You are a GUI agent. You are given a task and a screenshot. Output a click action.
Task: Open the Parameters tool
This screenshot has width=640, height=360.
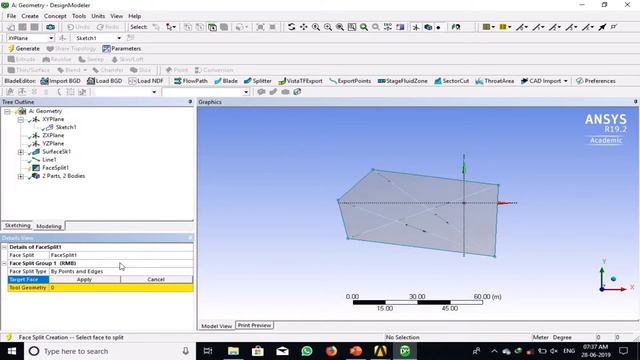122,49
